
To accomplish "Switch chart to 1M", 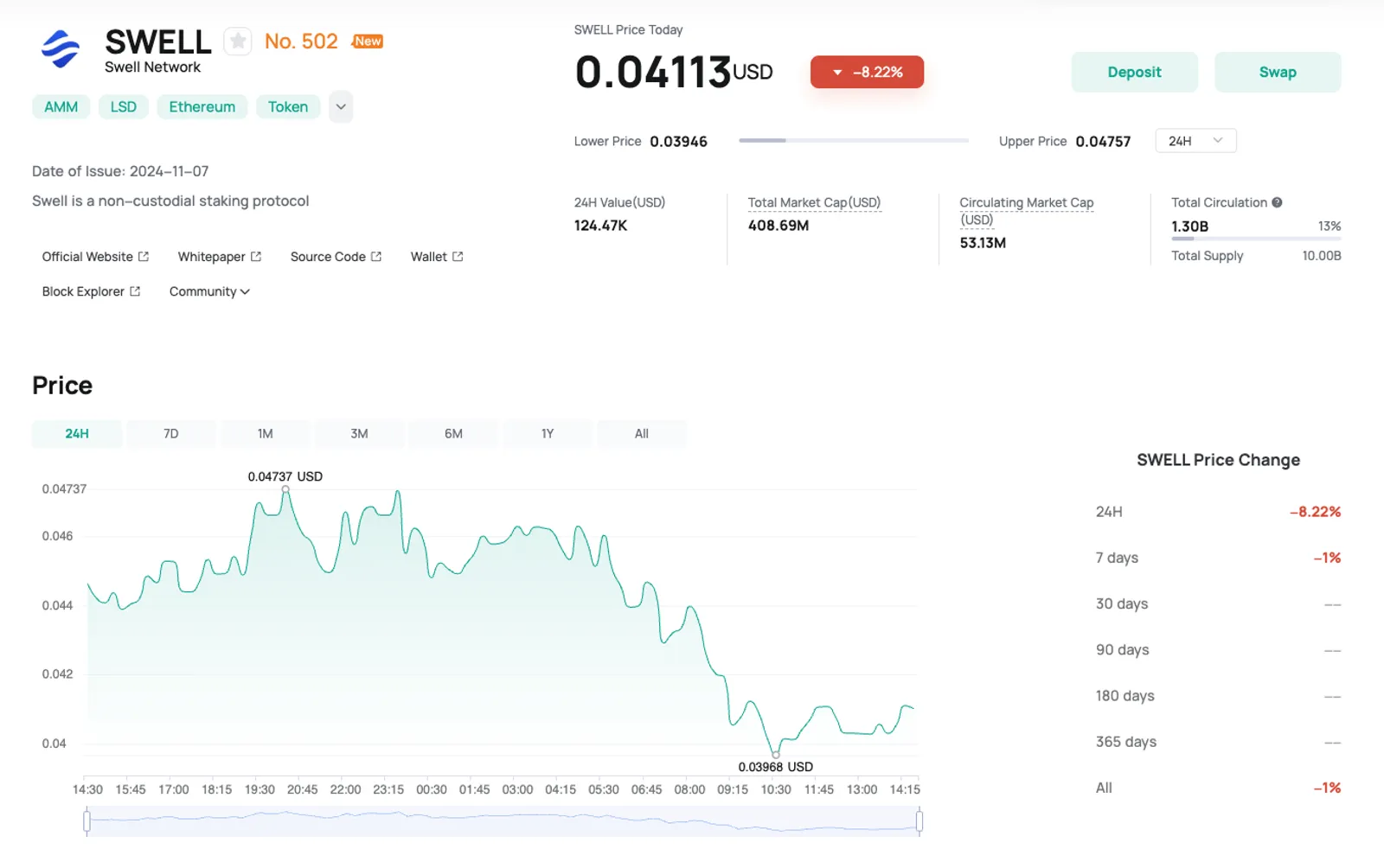I will click(x=266, y=434).
